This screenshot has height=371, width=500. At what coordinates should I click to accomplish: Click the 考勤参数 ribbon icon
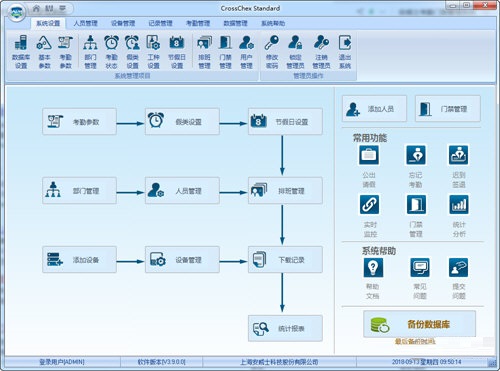click(65, 52)
